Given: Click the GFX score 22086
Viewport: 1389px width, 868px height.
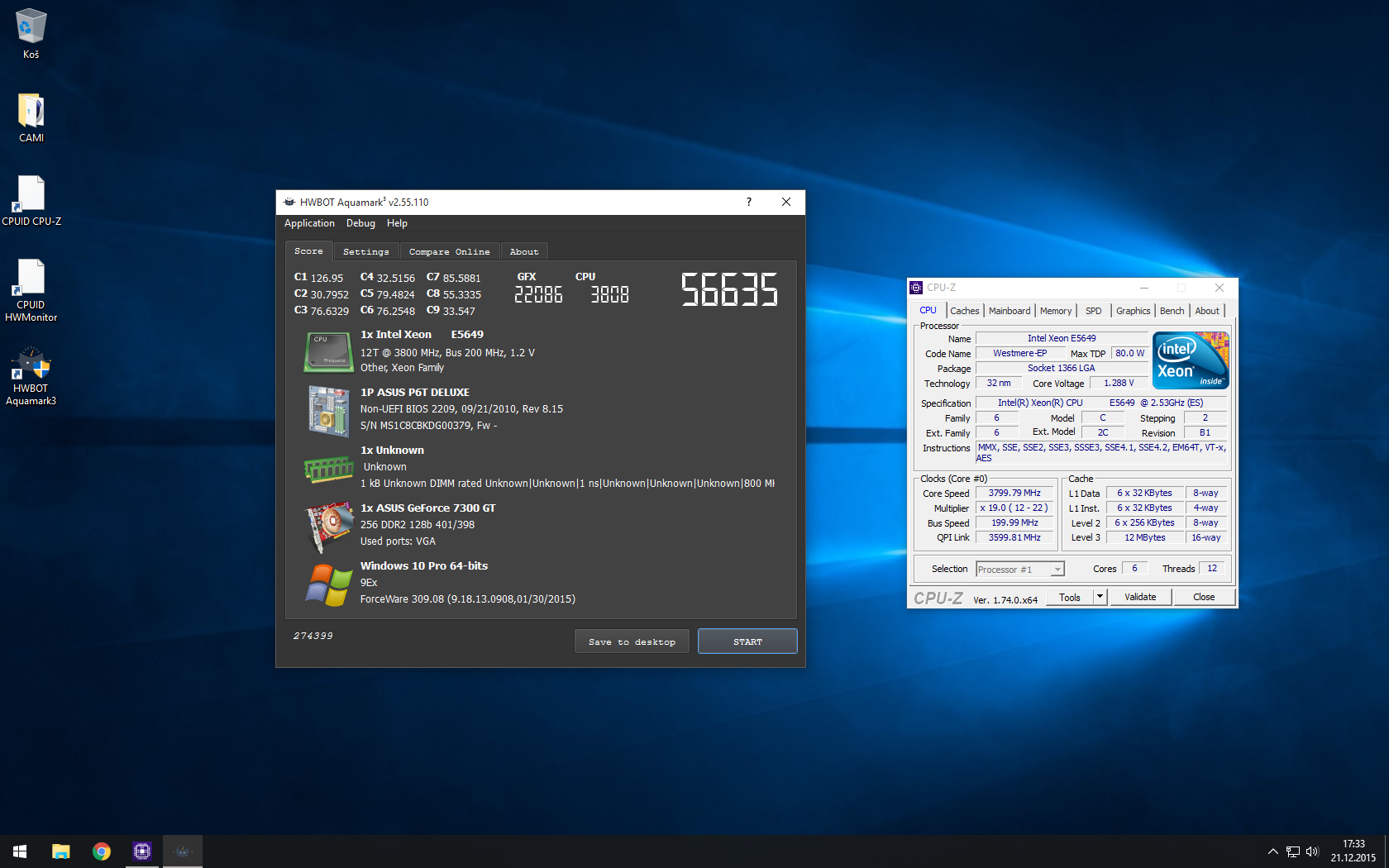Looking at the screenshot, I should 538,294.
